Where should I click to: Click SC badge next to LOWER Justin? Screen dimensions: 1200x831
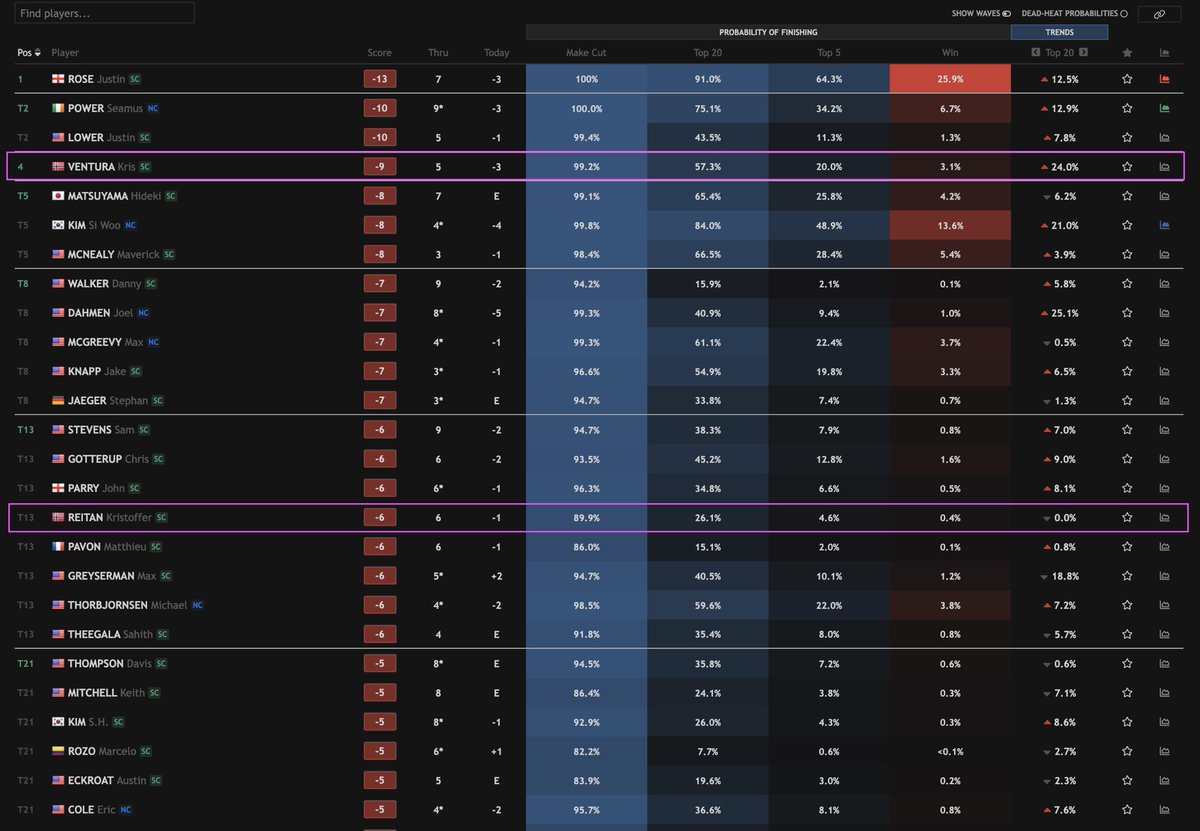pyautogui.click(x=145, y=137)
